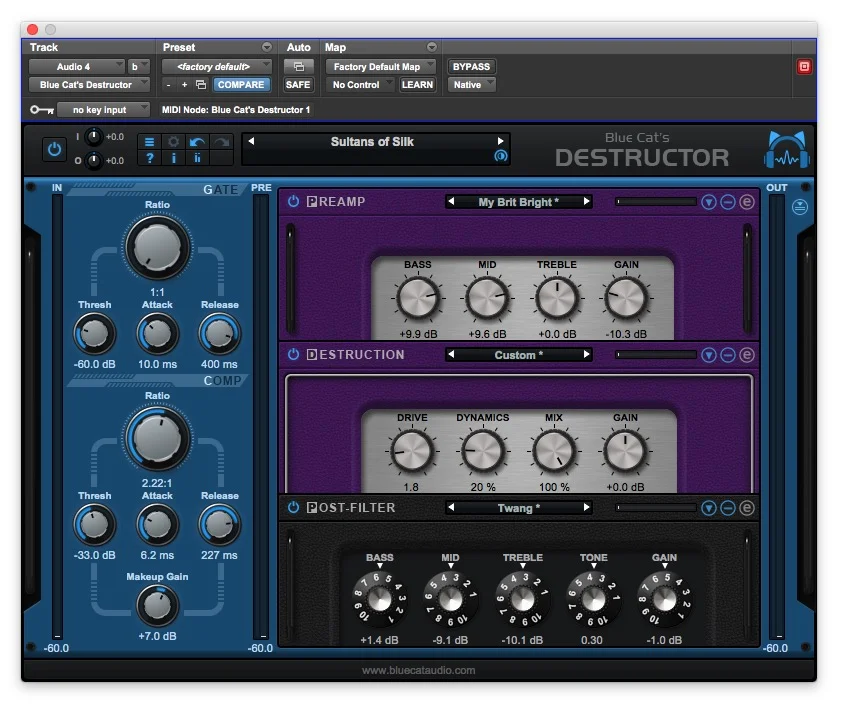Click the Gate Ratio knob
This screenshot has height=710, width=842.
[157, 248]
